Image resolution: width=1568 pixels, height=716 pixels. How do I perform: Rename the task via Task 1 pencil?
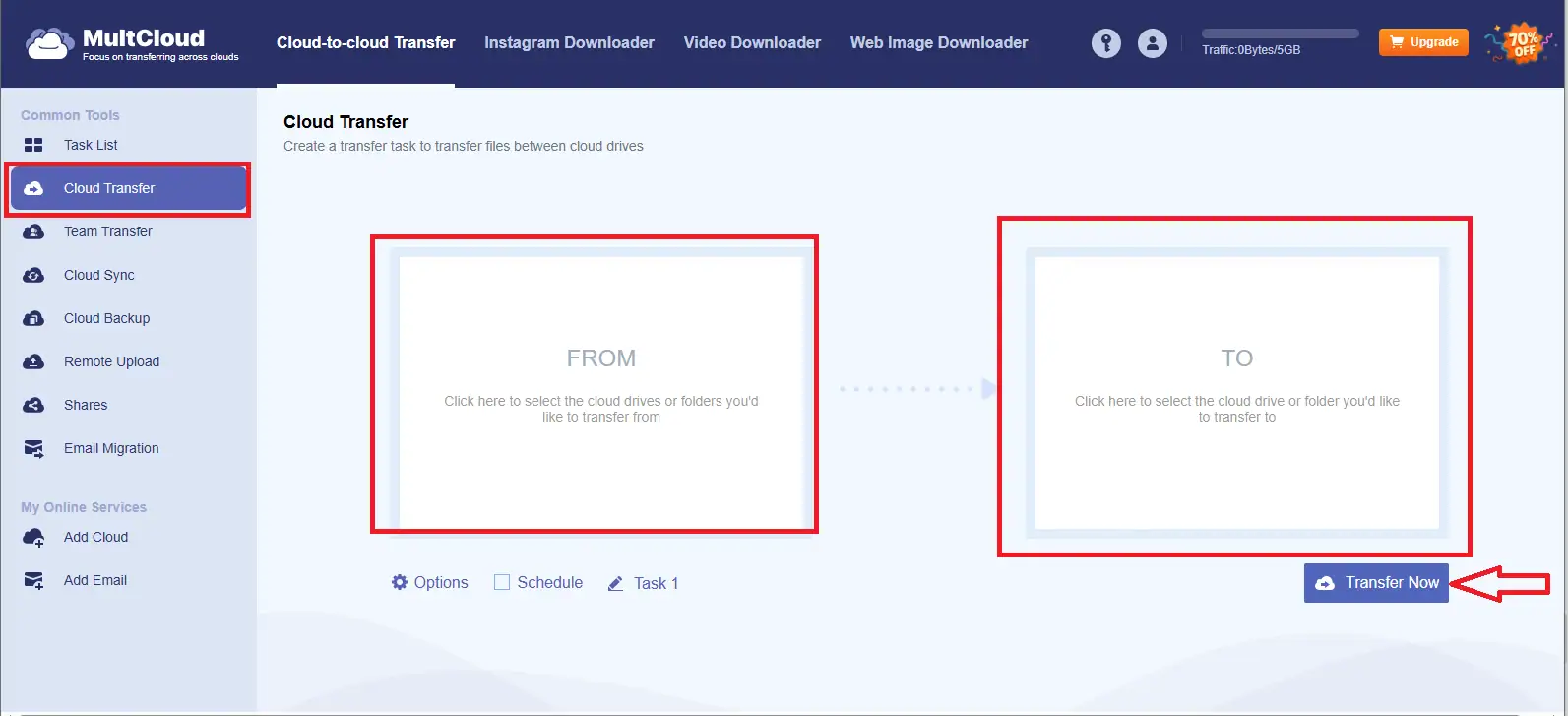(x=616, y=583)
